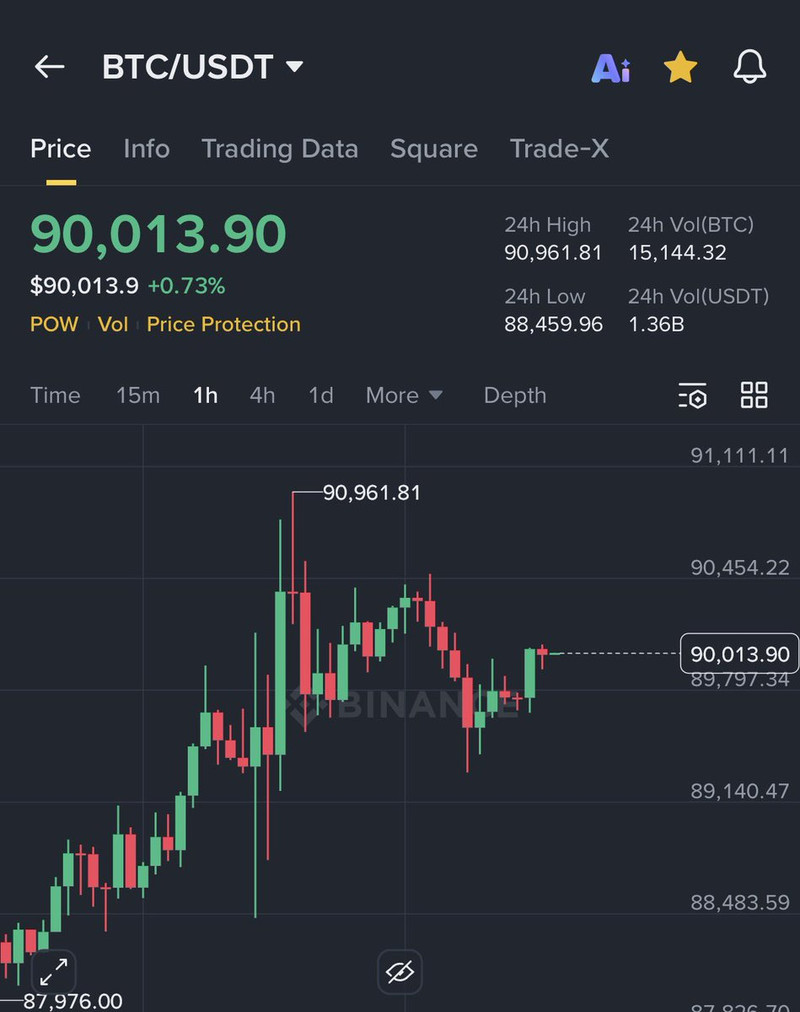Viewport: 800px width, 1012px height.
Task: Switch to the Info tab
Action: 146,149
